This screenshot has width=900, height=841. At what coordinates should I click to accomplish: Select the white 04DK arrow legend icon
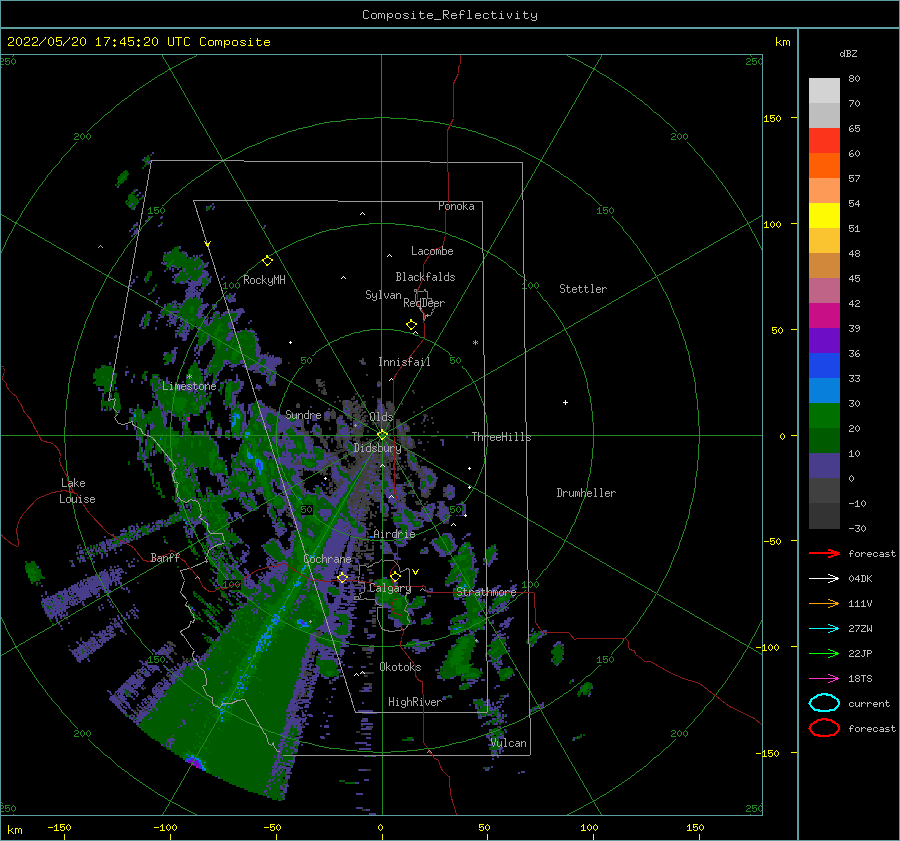(x=824, y=579)
